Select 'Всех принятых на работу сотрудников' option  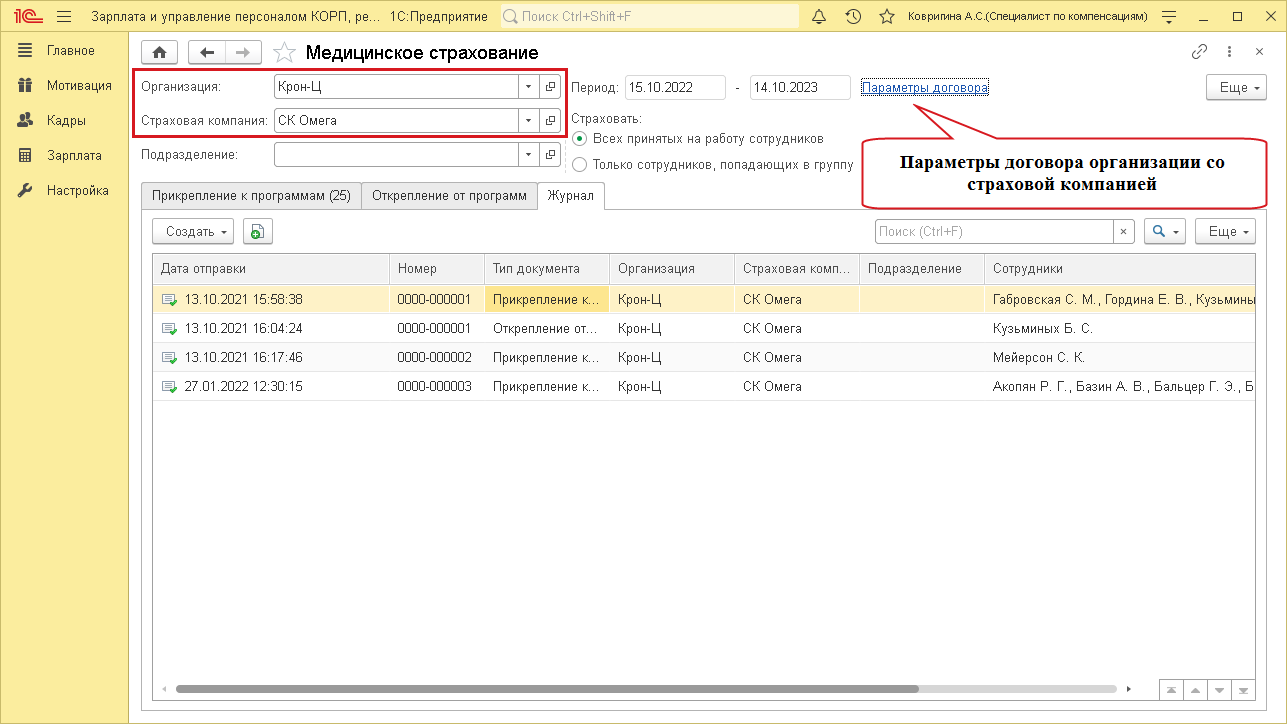[x=579, y=139]
